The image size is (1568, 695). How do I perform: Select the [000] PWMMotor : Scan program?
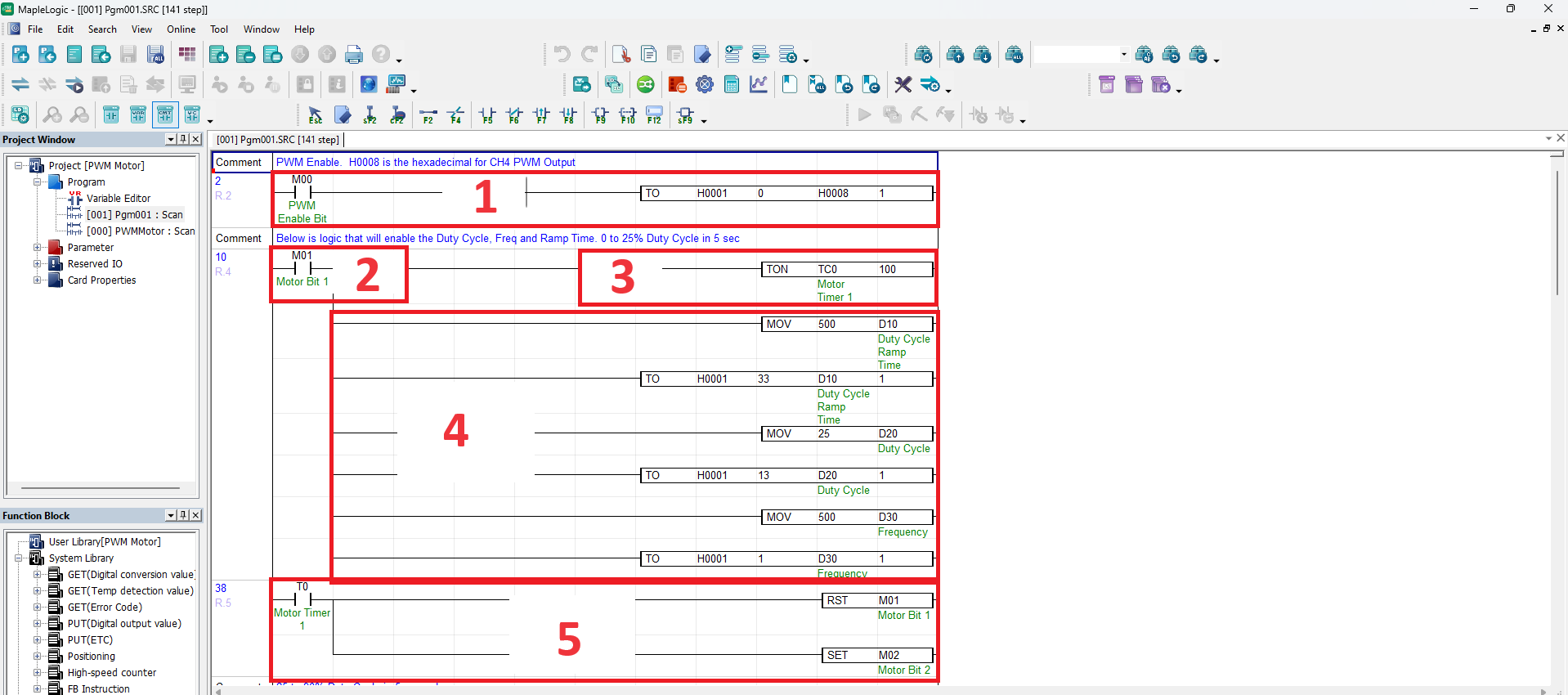click(140, 231)
